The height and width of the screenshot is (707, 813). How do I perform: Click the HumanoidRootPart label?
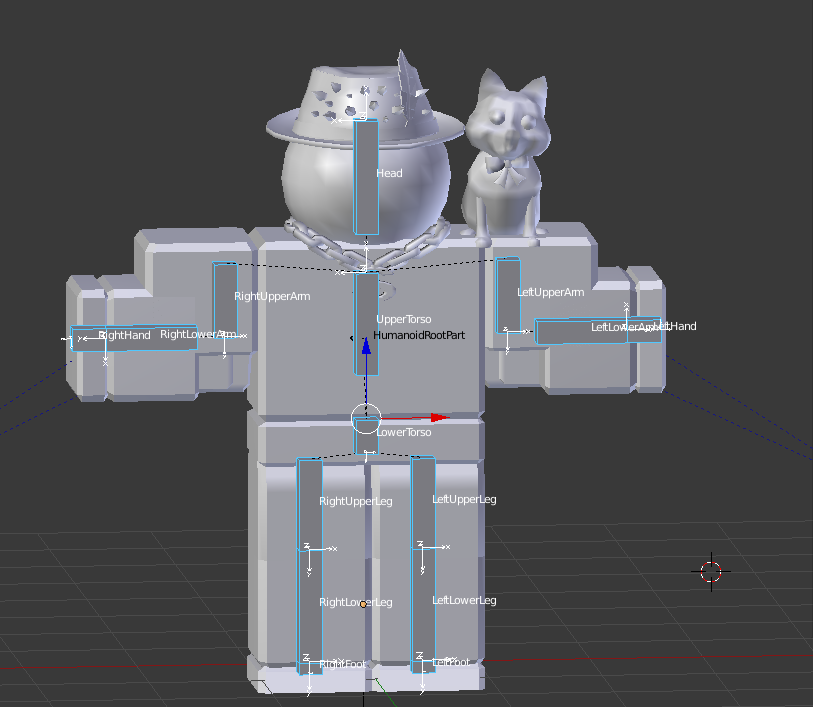click(419, 335)
